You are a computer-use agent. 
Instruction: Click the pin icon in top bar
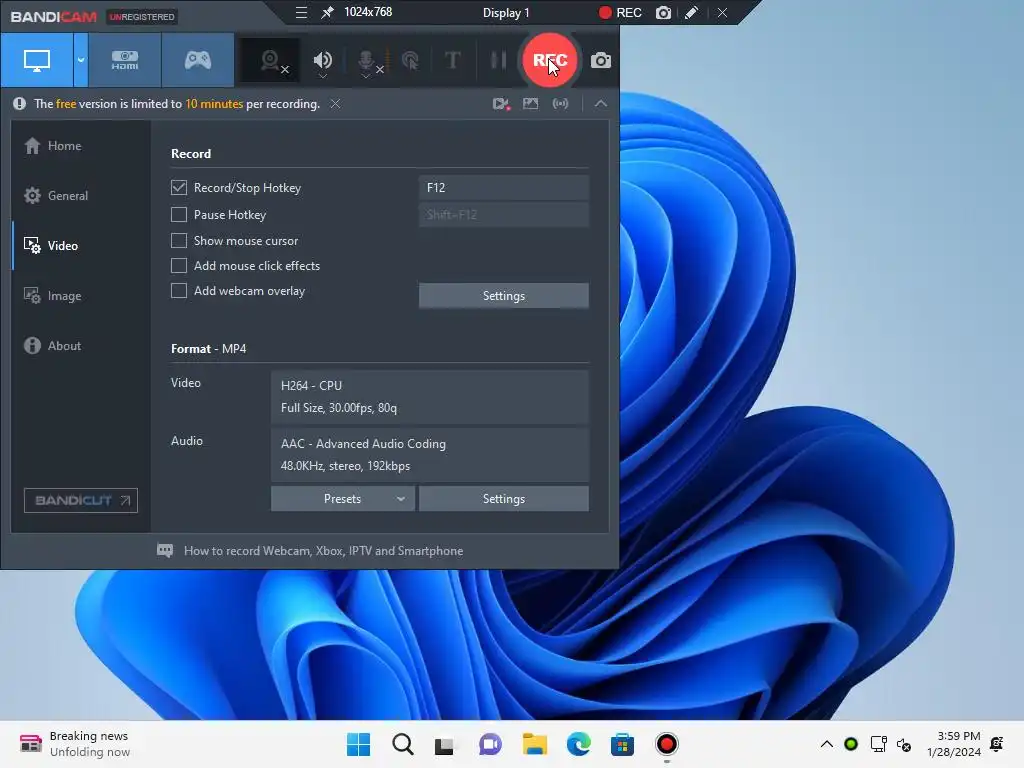click(x=327, y=12)
